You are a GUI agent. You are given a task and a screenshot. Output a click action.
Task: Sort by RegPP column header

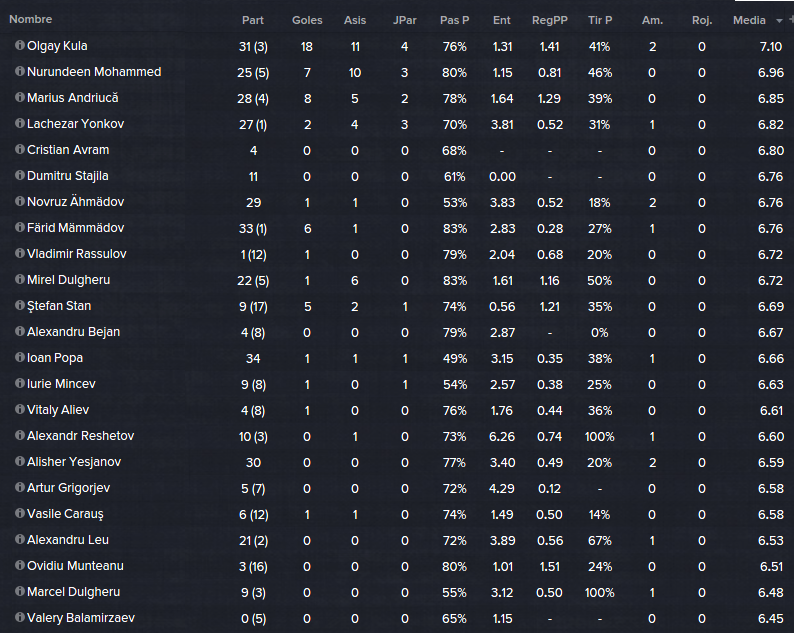[x=549, y=20]
